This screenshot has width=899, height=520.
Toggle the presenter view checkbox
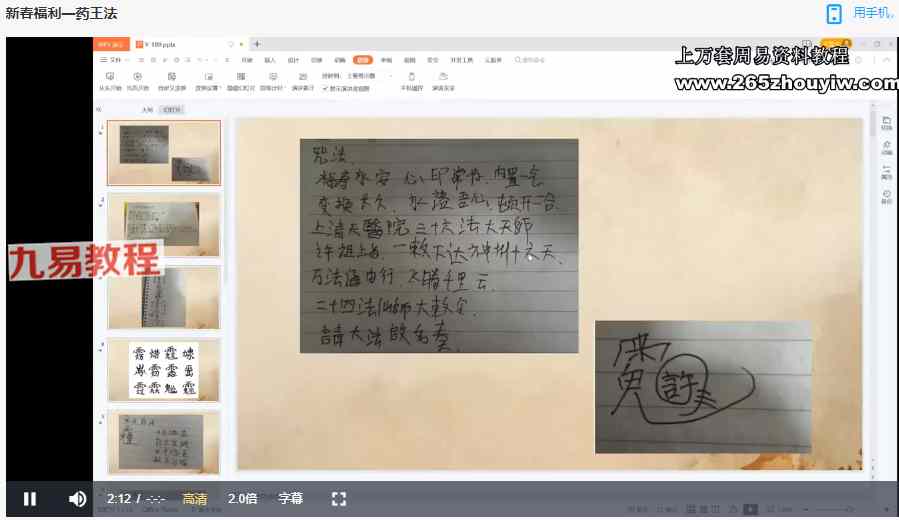(326, 88)
